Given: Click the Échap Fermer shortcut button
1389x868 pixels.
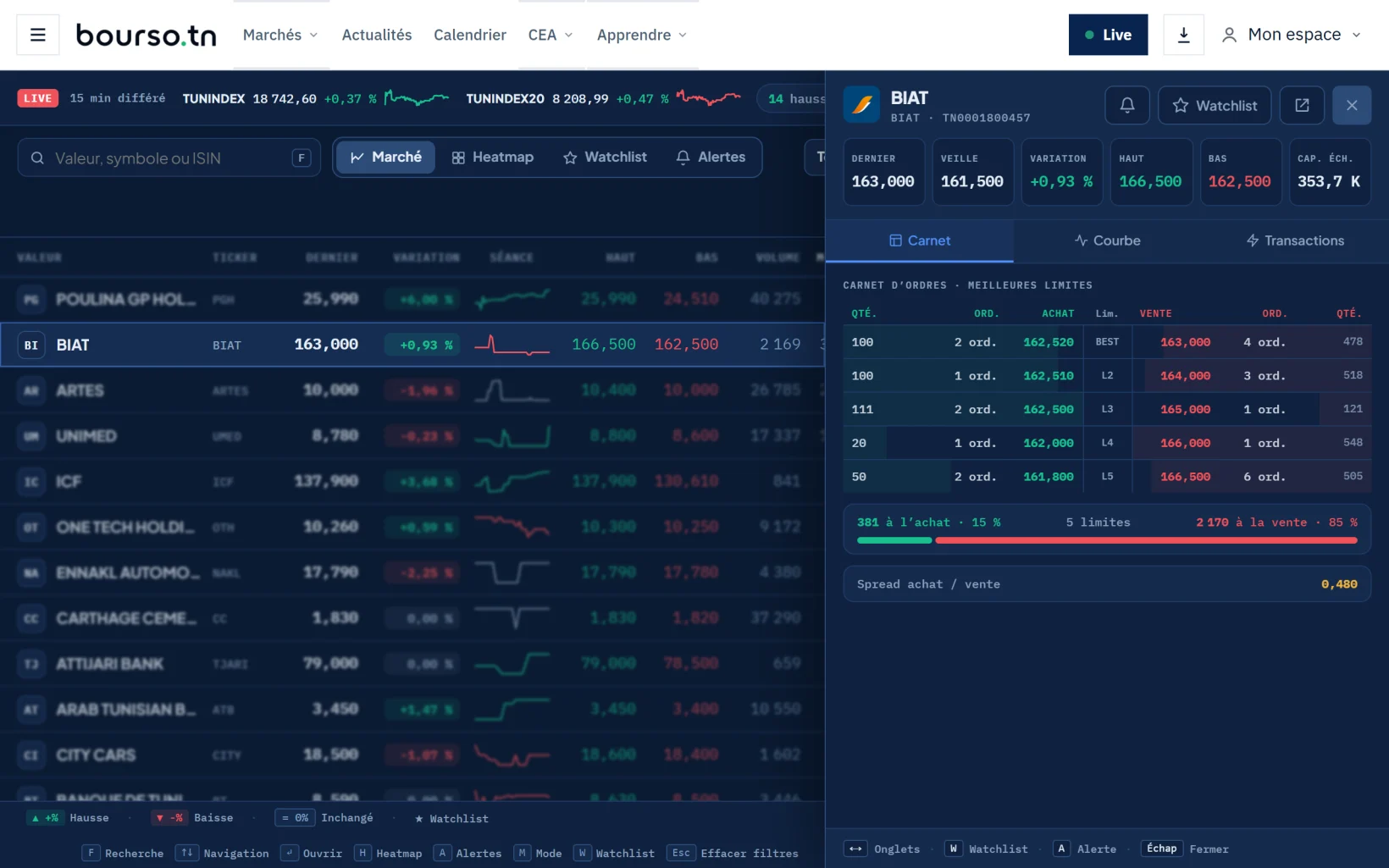Looking at the screenshot, I should click(1186, 849).
